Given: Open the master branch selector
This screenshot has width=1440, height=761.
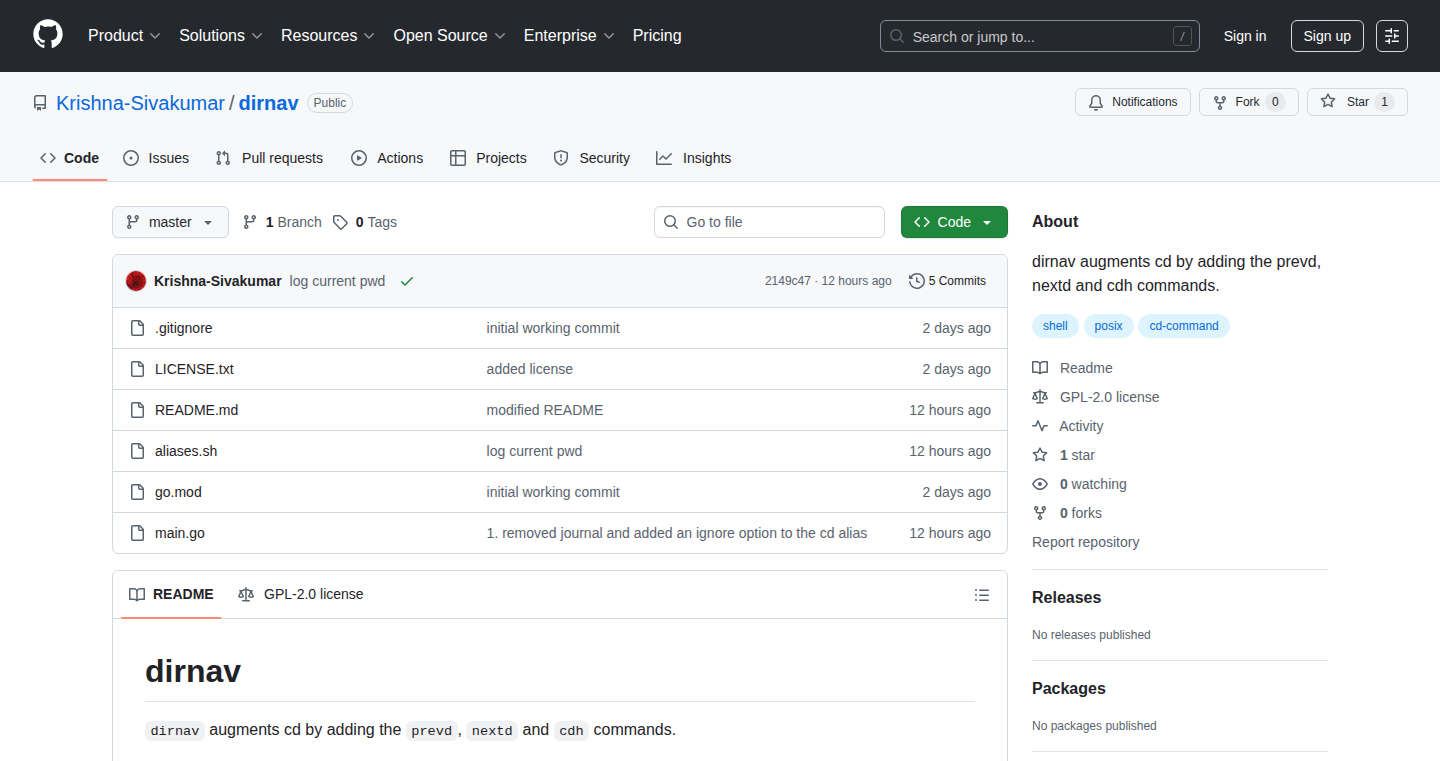Looking at the screenshot, I should coord(170,222).
